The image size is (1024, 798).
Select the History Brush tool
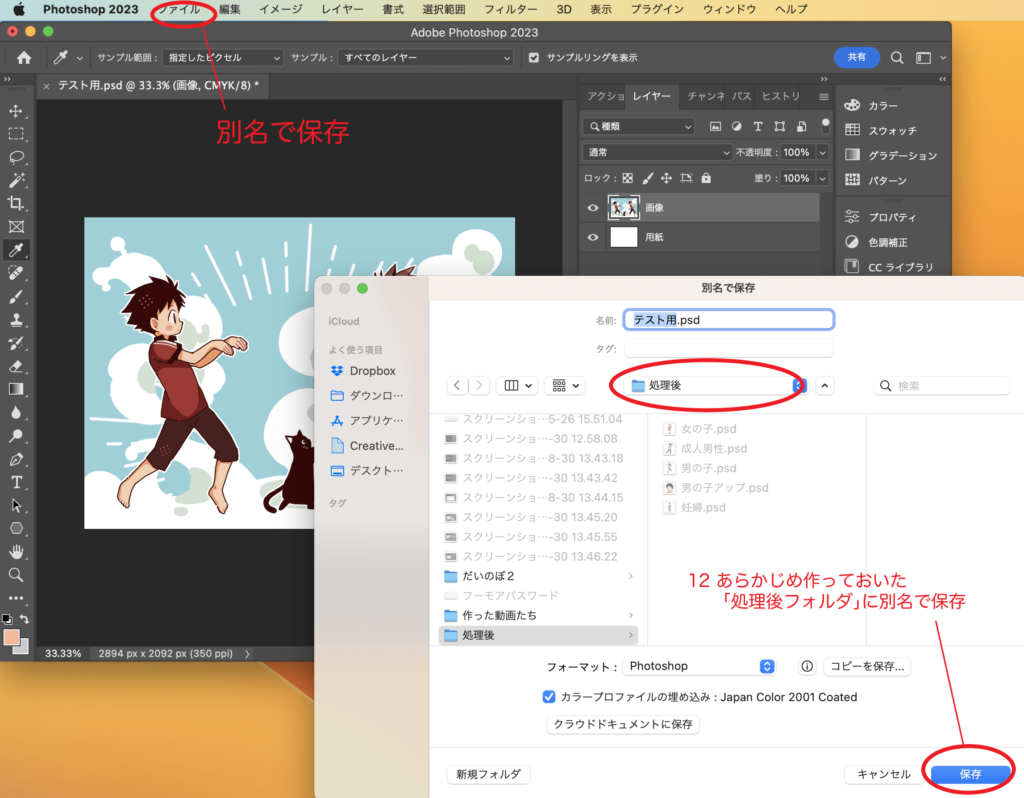coord(16,343)
